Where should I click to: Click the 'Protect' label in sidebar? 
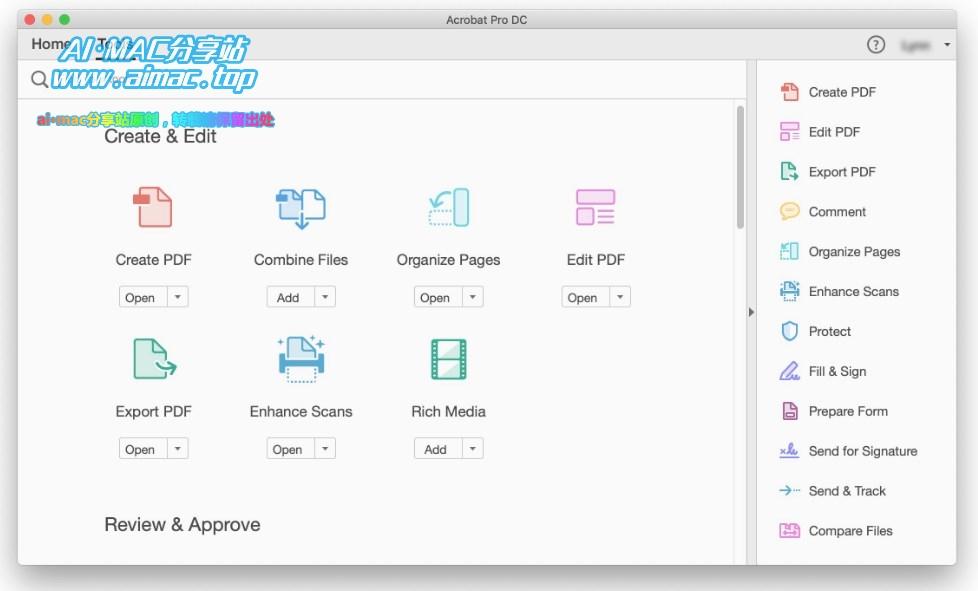point(830,331)
